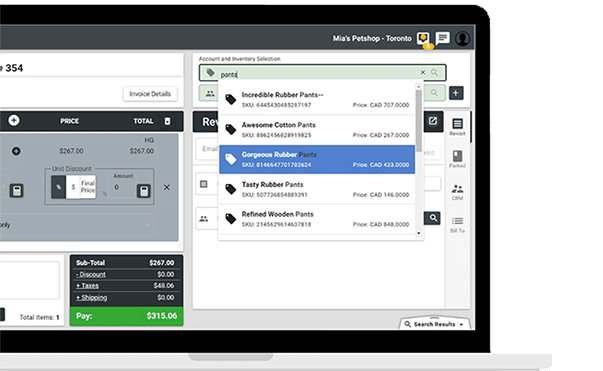Click the green Pay button
Viewport: 603px width, 371px height.
coord(127,316)
